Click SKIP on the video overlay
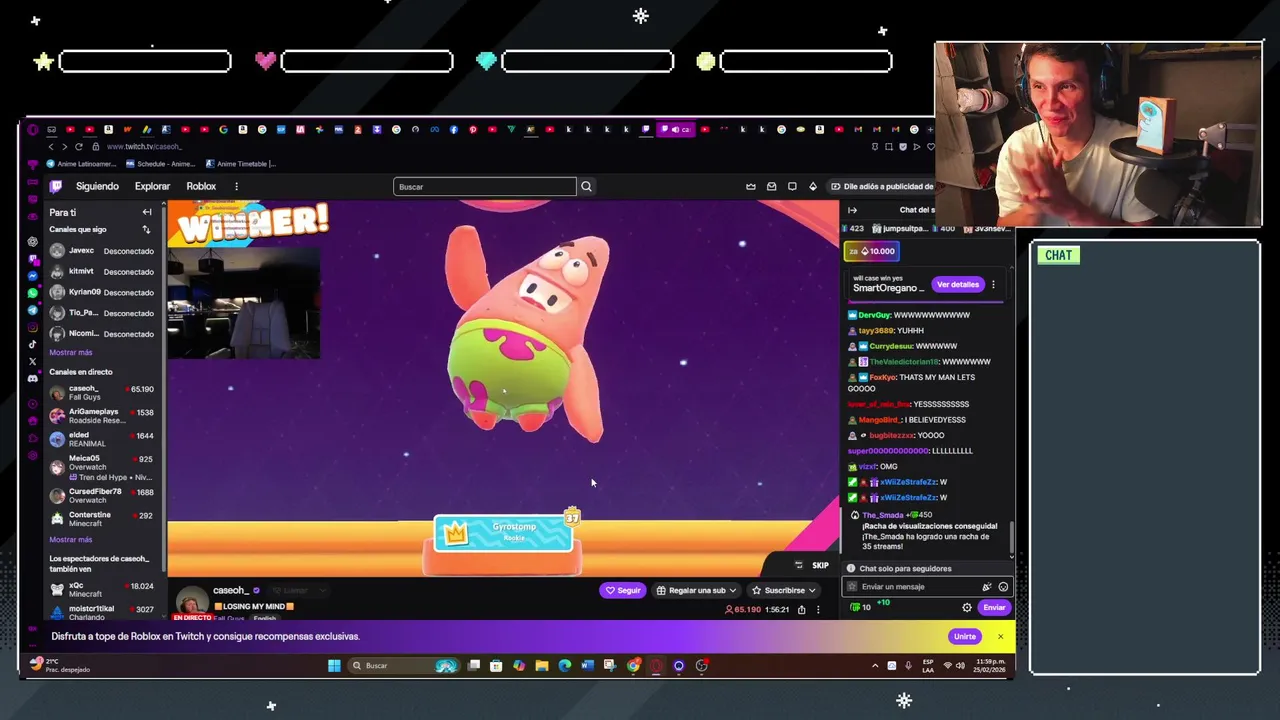The height and width of the screenshot is (720, 1280). coord(820,565)
